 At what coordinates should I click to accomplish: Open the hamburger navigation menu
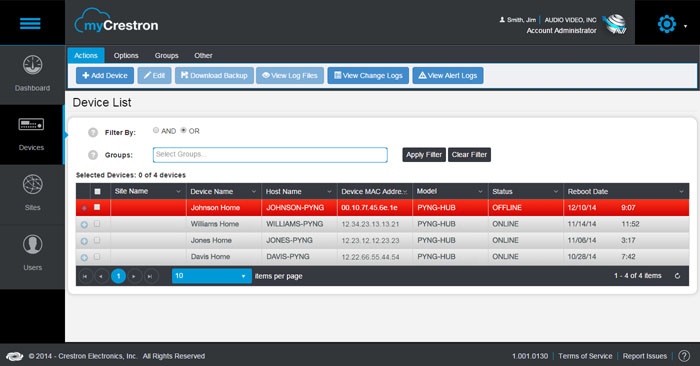click(x=30, y=23)
